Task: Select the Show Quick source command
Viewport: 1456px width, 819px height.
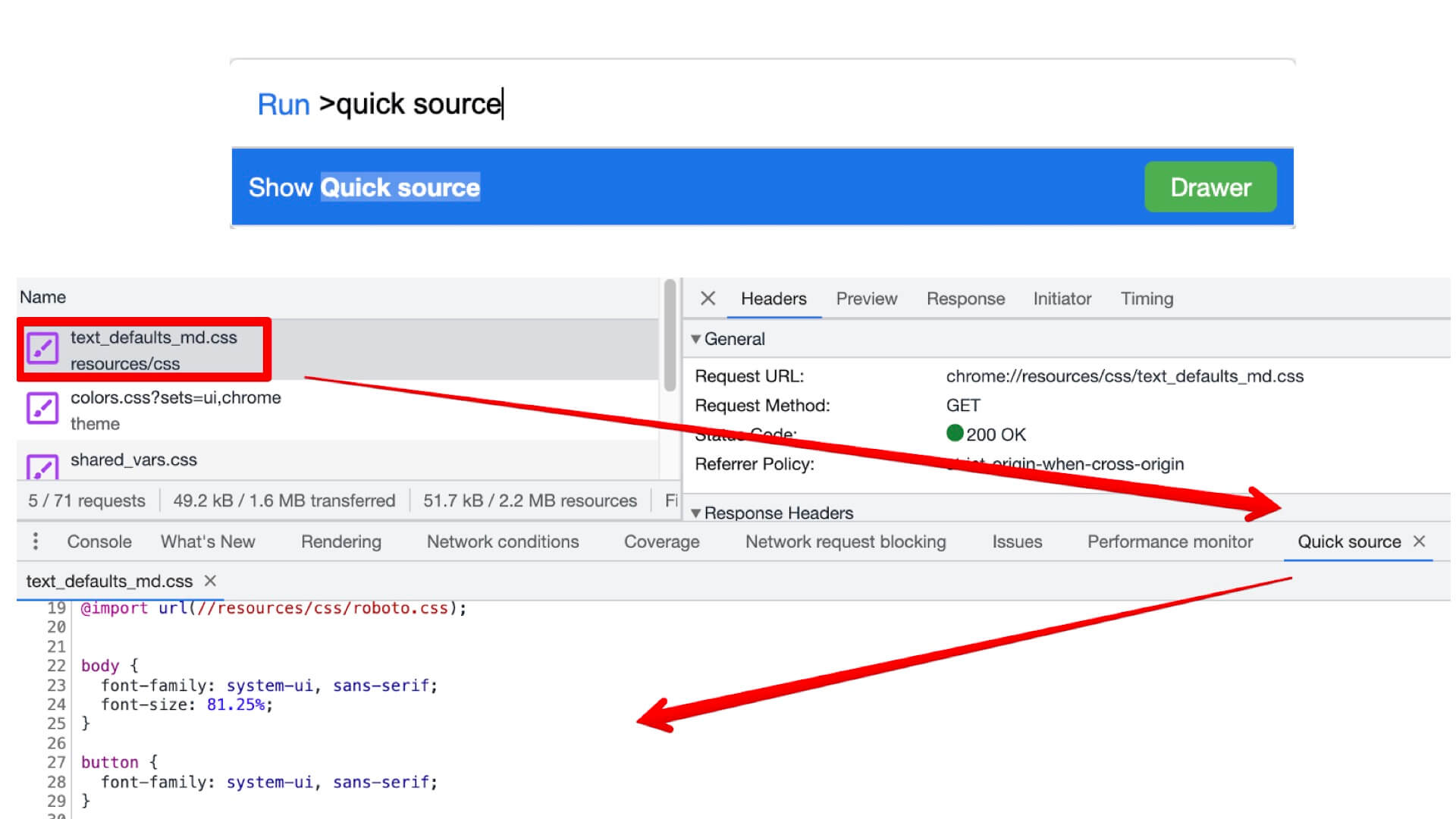Action: 364,187
